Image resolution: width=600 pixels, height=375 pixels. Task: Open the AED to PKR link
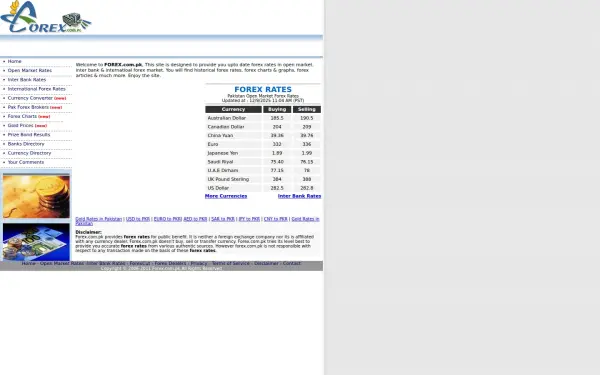click(195, 219)
